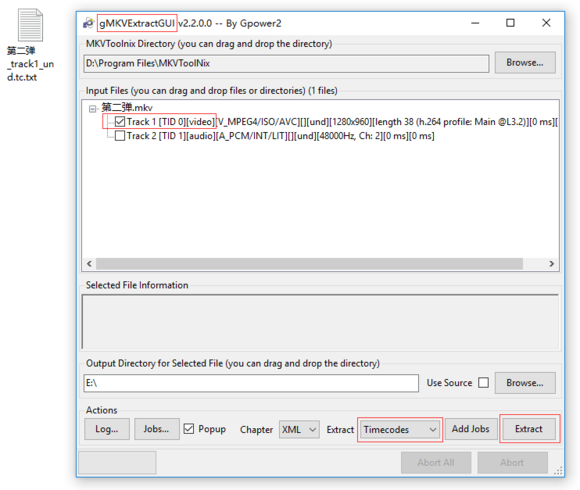Close the gMKVExtractGUI window
This screenshot has height=490, width=580.
(x=546, y=23)
